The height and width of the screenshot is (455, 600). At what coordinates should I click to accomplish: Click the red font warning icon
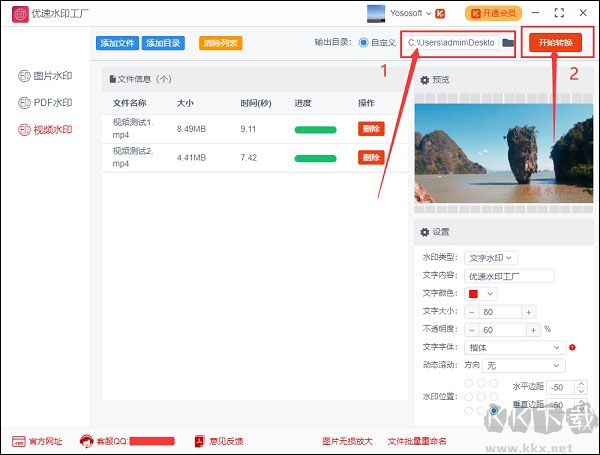point(572,347)
